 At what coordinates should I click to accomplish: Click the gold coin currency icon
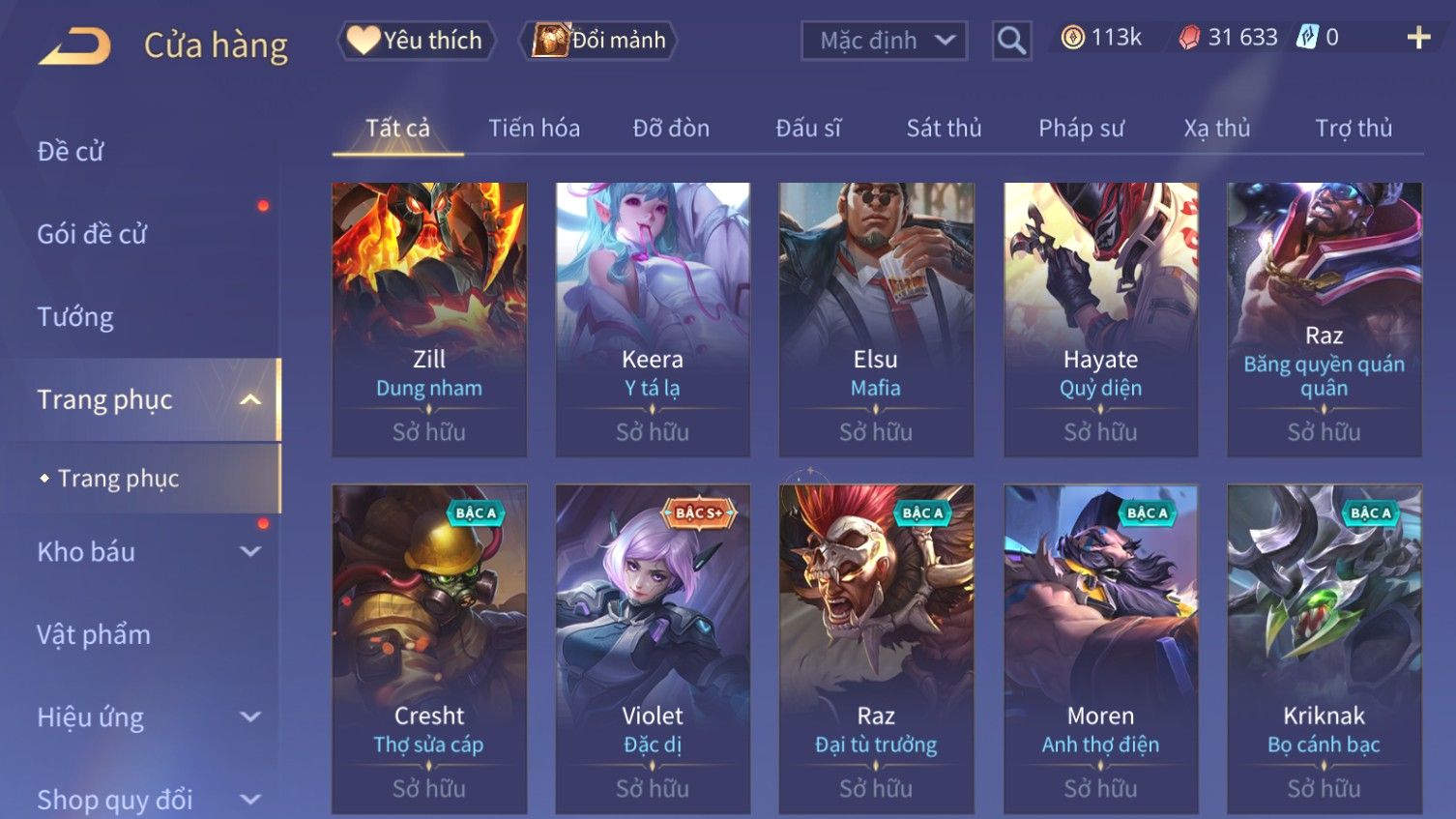click(1072, 38)
